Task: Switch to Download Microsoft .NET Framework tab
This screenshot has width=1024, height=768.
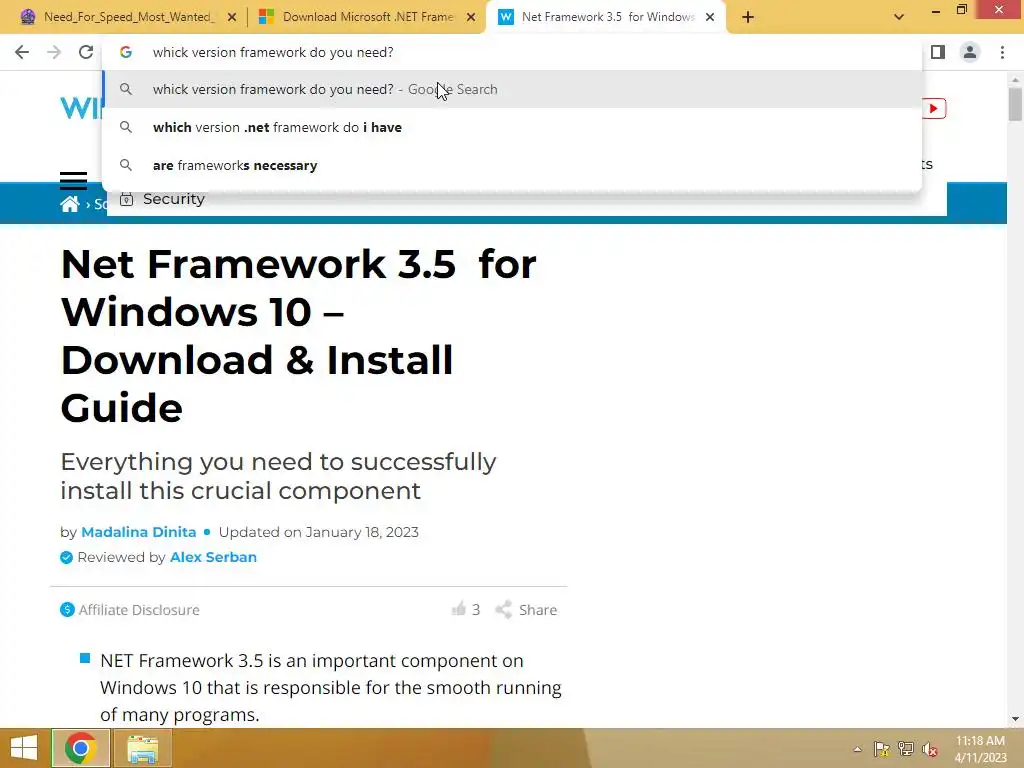Action: point(368,17)
